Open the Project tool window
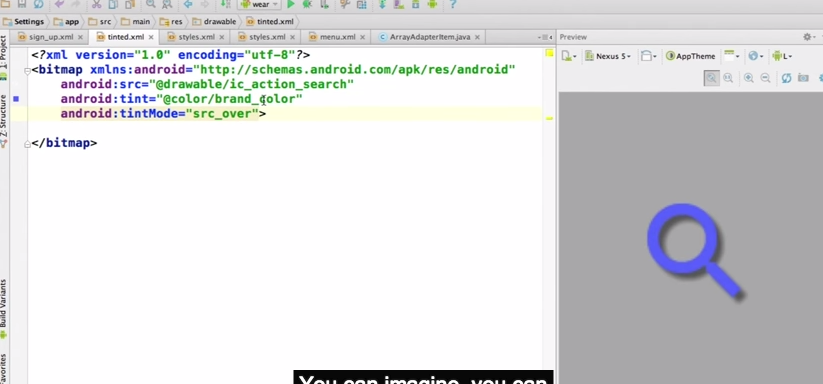The width and height of the screenshot is (823, 384). [4, 57]
